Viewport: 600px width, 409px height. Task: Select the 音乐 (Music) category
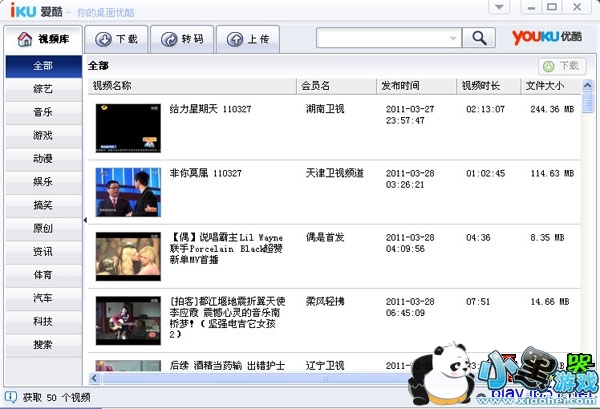[x=43, y=112]
